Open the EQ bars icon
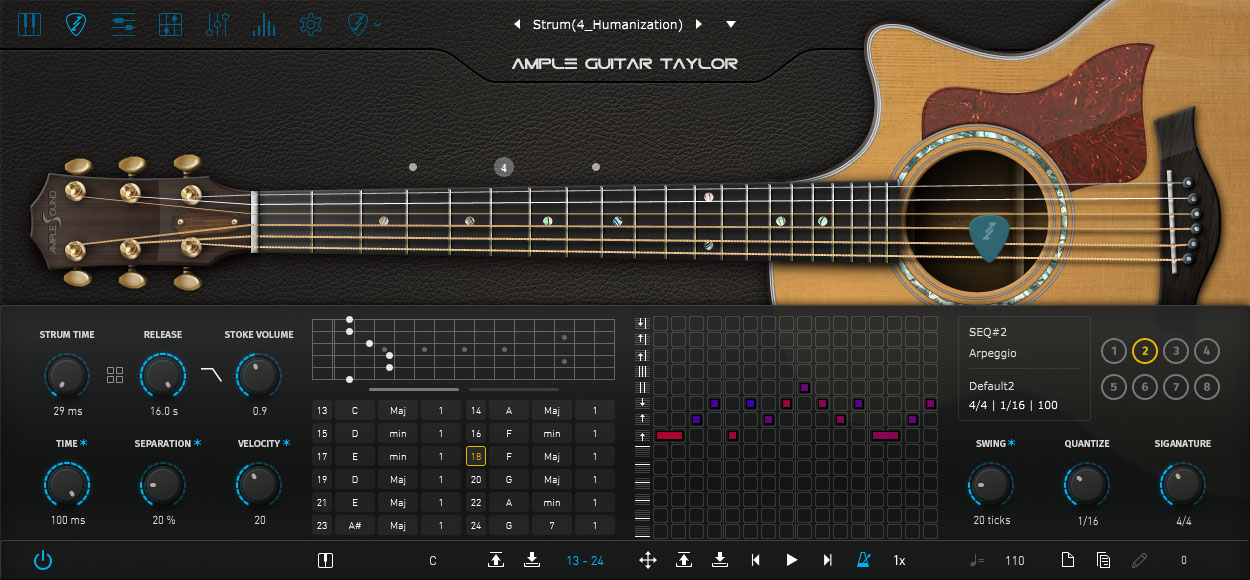1250x580 pixels. (264, 24)
